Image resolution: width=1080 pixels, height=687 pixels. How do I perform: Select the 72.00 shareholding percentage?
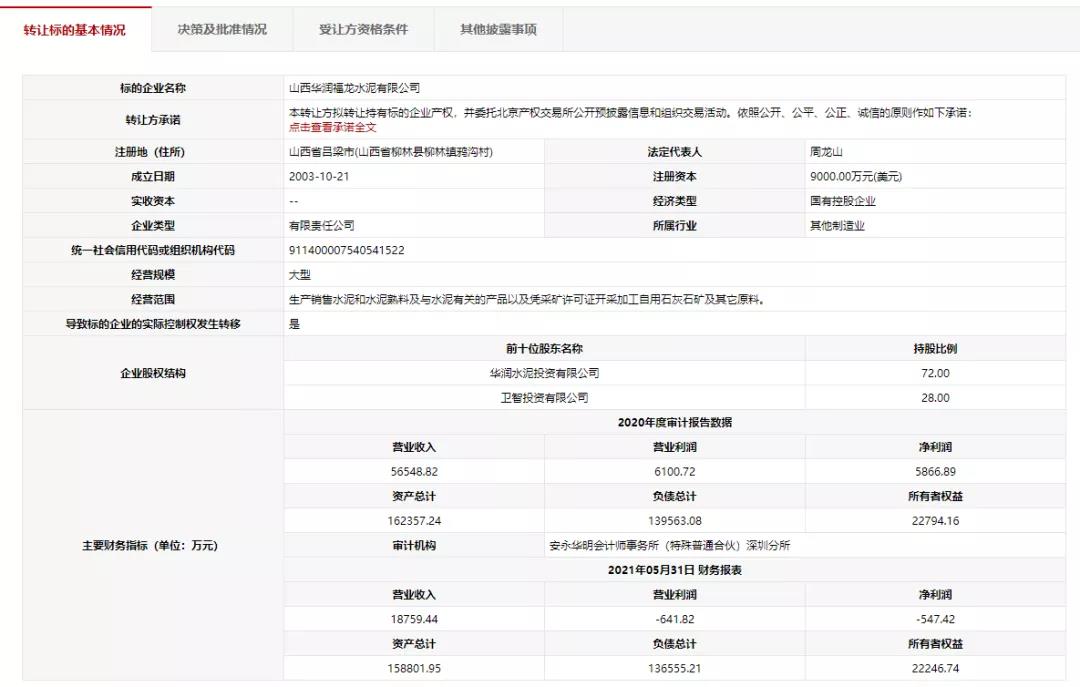(x=935, y=373)
